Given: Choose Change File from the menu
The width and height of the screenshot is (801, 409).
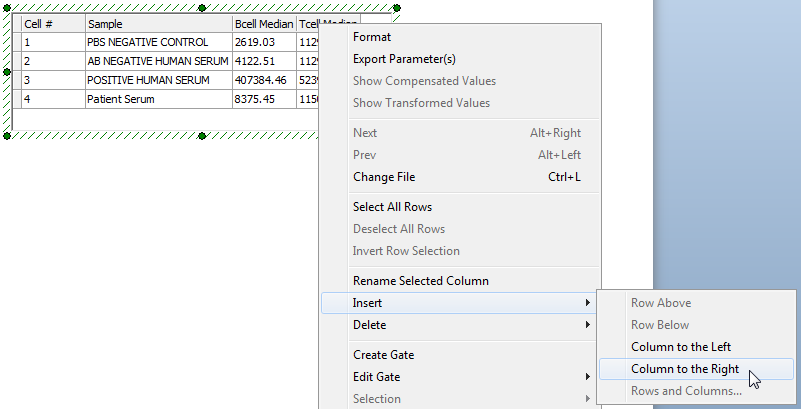Looking at the screenshot, I should pyautogui.click(x=383, y=177).
